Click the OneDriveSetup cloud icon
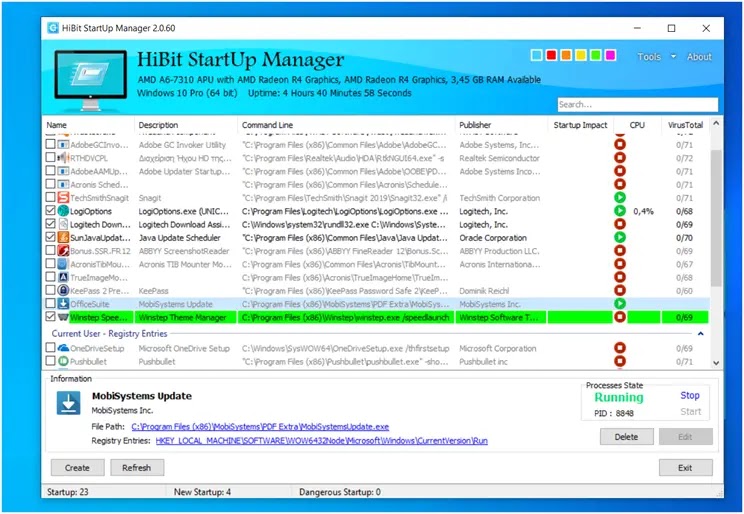 [x=63, y=348]
